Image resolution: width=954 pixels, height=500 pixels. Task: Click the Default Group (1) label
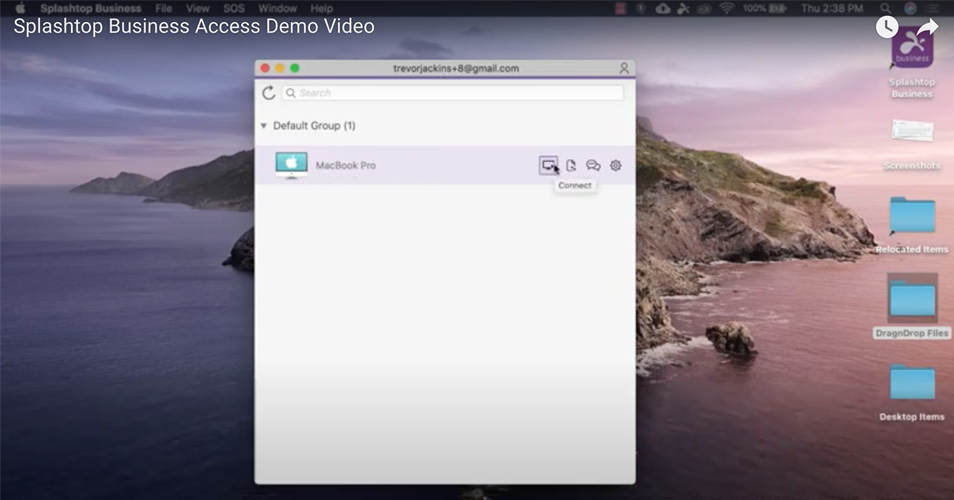point(314,126)
